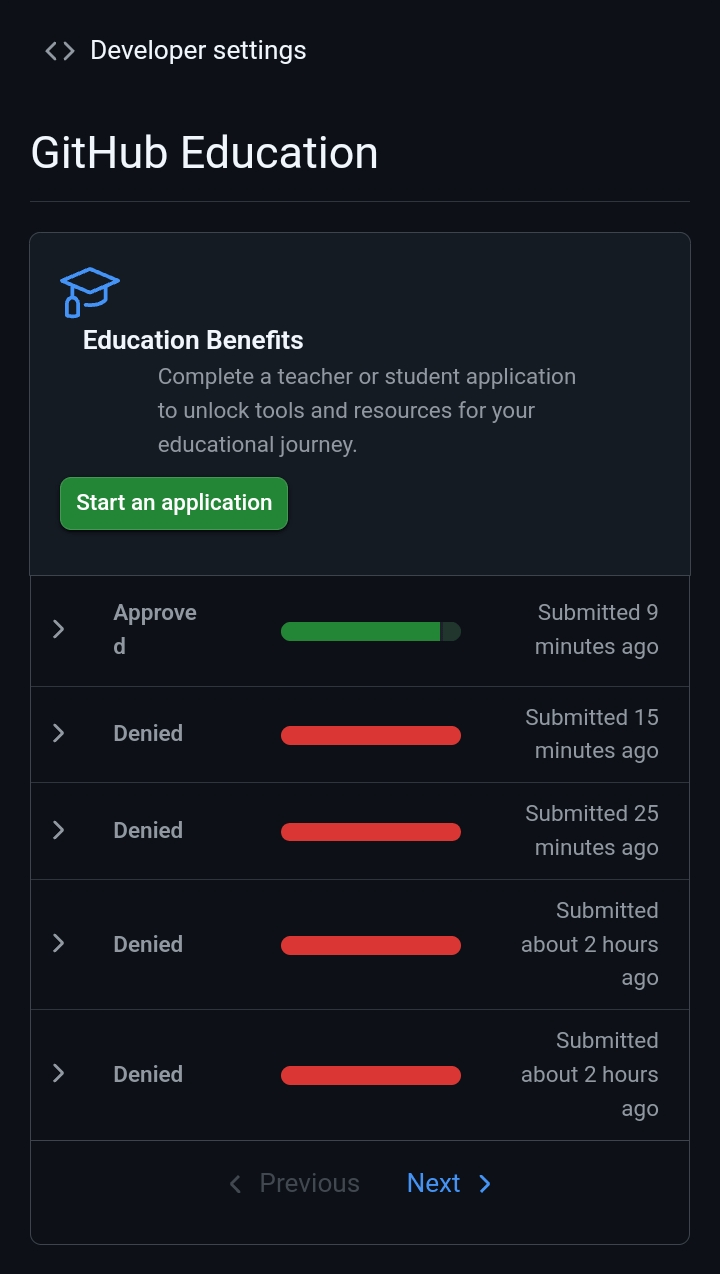Screen dimensions: 720x1274
Task: Click the graduation cap Education icon
Action: click(89, 291)
